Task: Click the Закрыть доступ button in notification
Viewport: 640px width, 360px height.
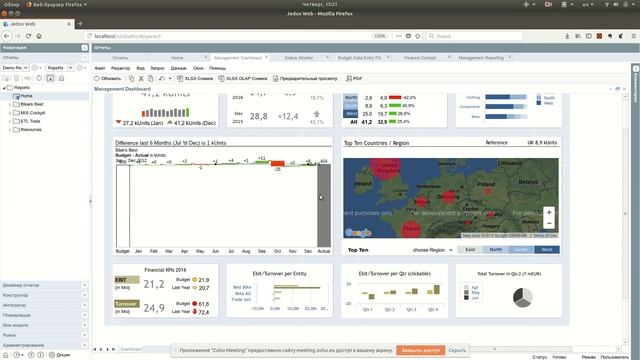Action: tap(421, 350)
